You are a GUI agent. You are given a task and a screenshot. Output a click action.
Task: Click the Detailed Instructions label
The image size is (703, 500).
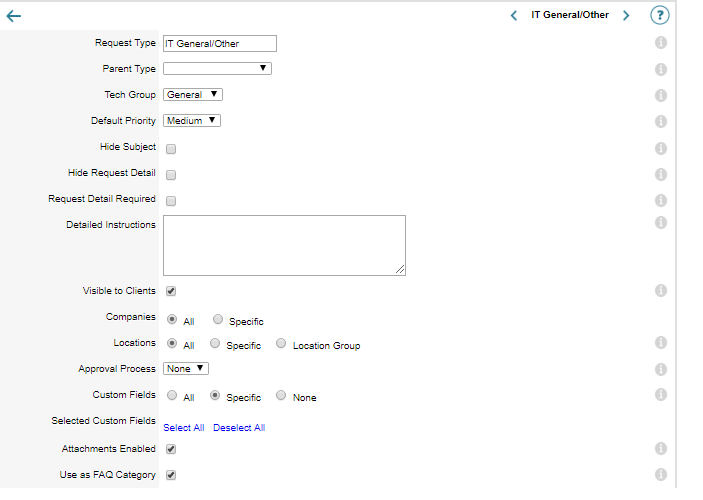(x=111, y=225)
